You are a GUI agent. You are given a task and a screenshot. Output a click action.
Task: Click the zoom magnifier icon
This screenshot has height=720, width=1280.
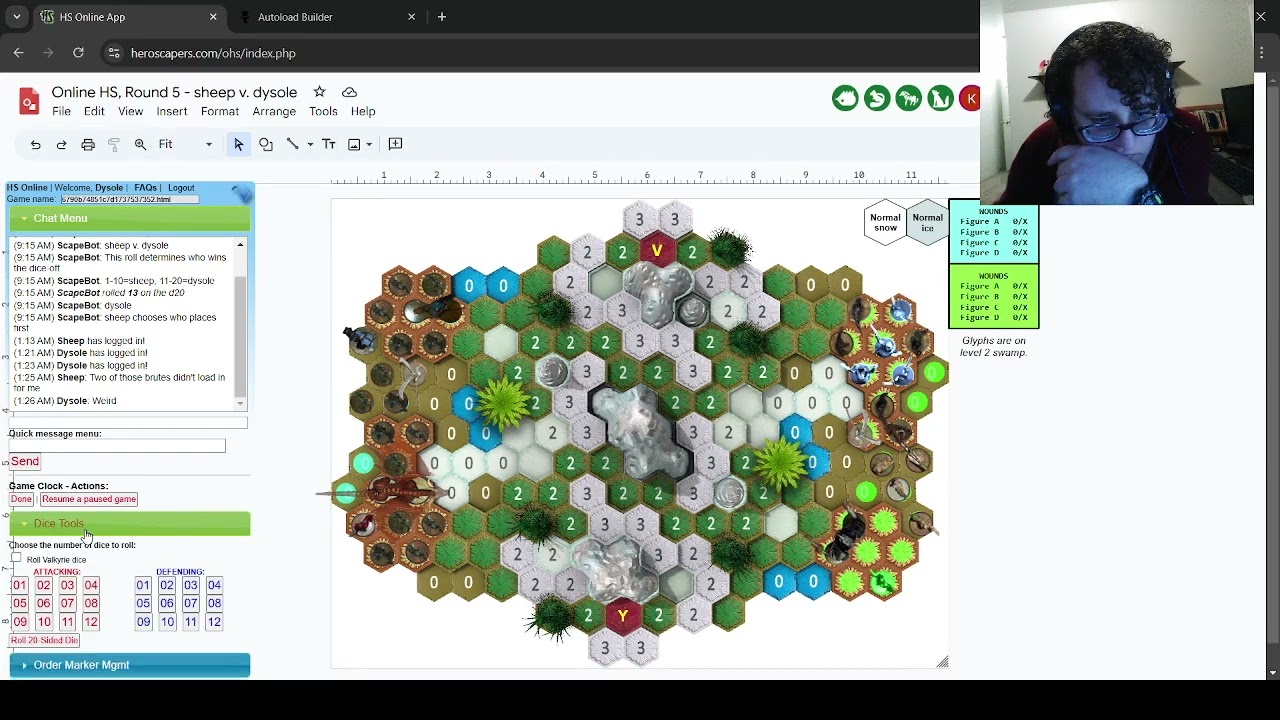[140, 144]
